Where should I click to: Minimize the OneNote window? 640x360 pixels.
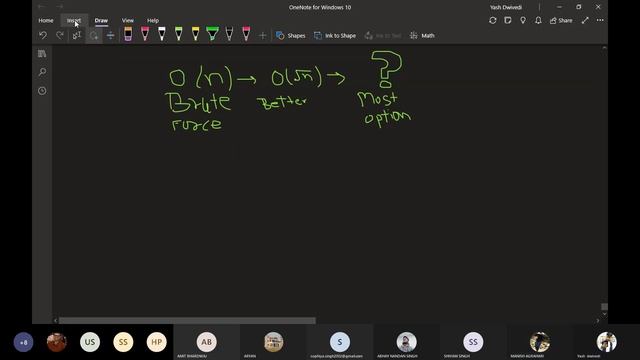(559, 7)
